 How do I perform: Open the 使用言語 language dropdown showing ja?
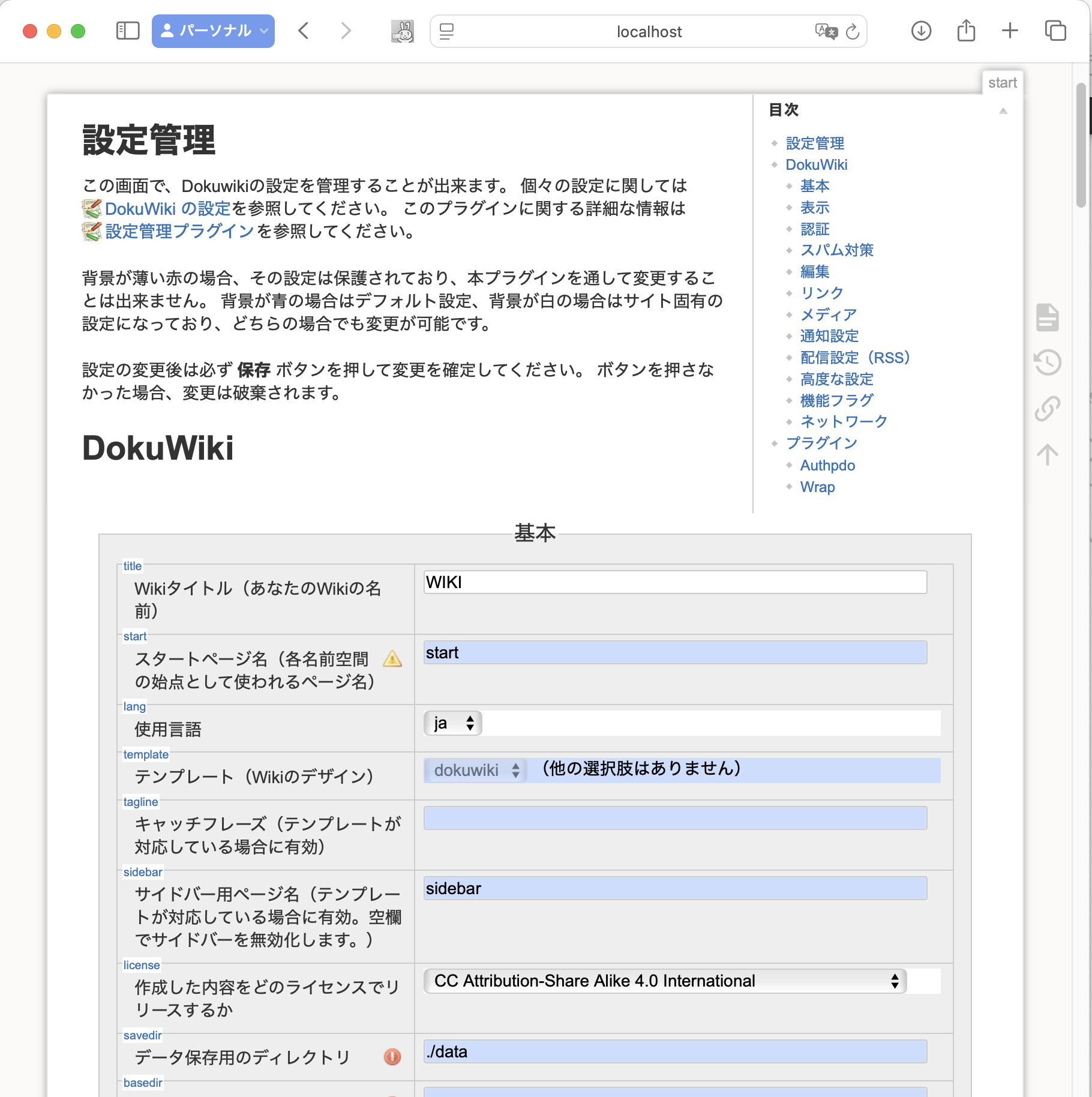click(x=452, y=723)
